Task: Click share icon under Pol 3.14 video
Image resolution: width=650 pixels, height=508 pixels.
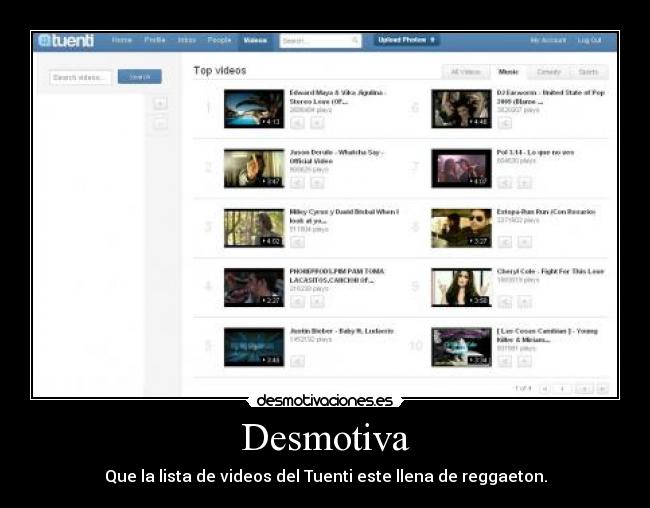Action: pos(504,182)
